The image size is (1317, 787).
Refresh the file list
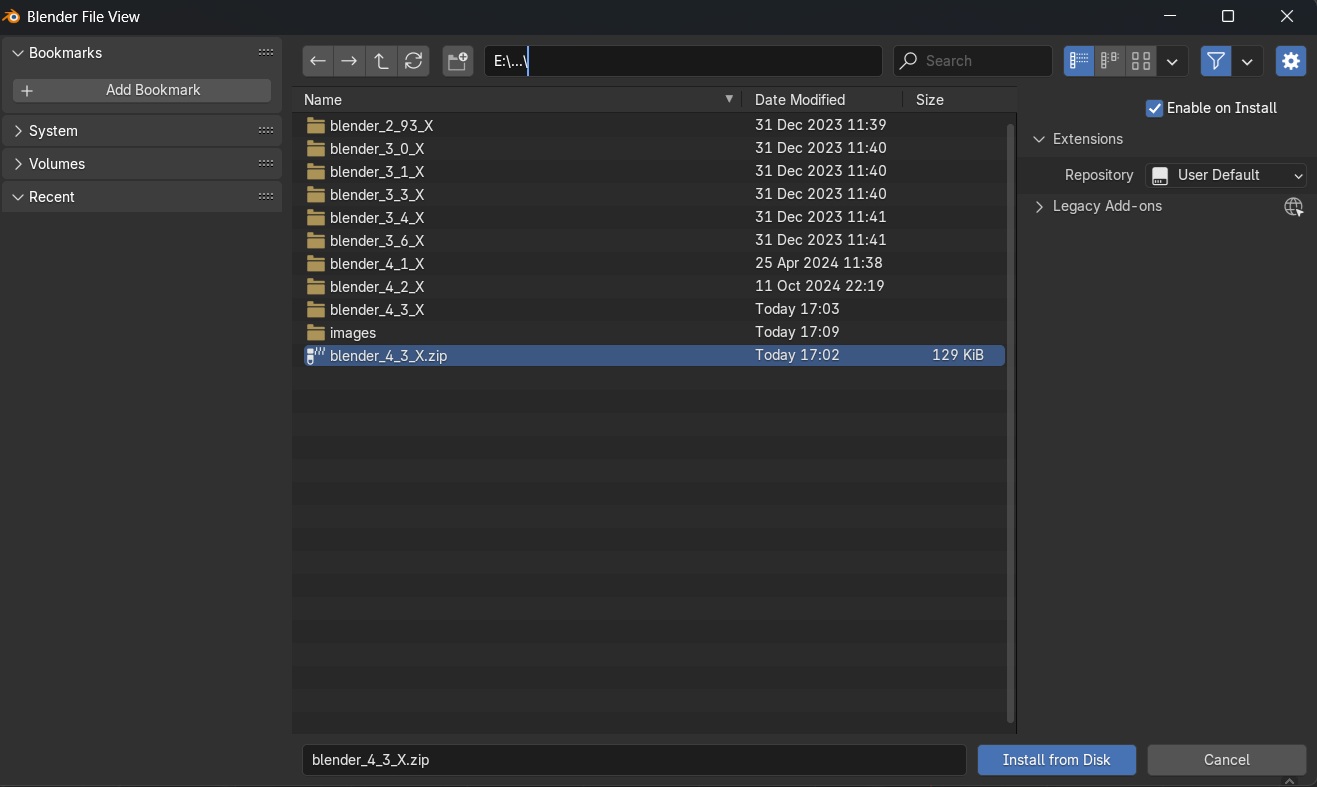point(413,61)
